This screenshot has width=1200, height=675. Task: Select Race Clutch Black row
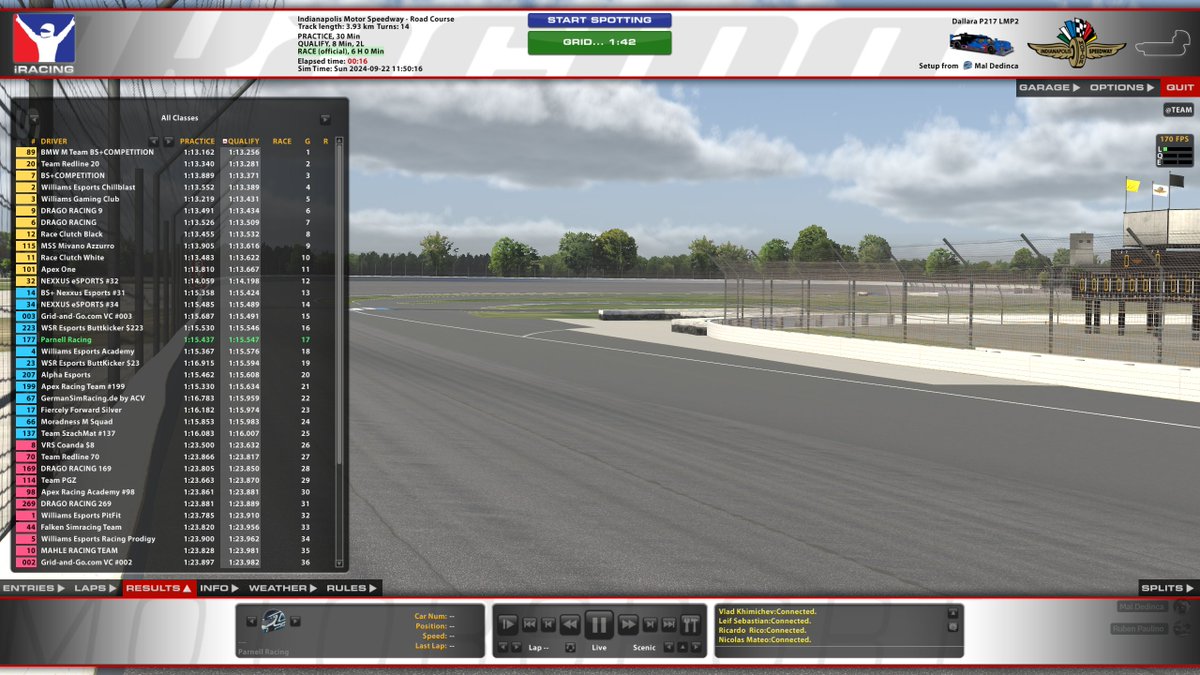click(x=175, y=234)
